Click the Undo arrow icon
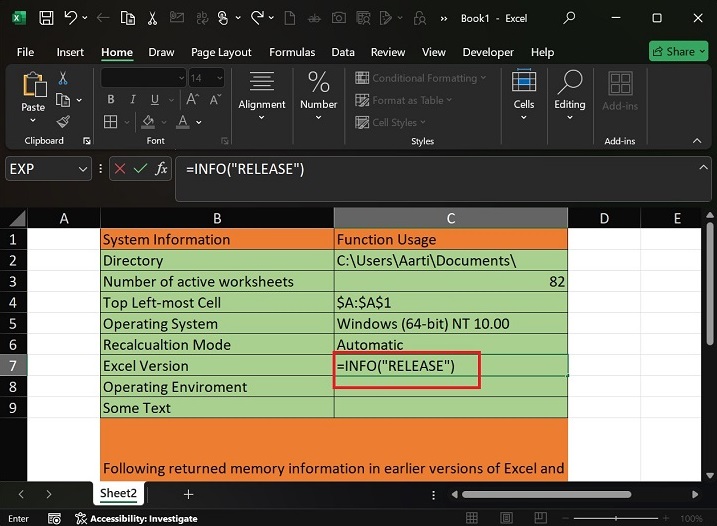The image size is (717, 526). 71,18
